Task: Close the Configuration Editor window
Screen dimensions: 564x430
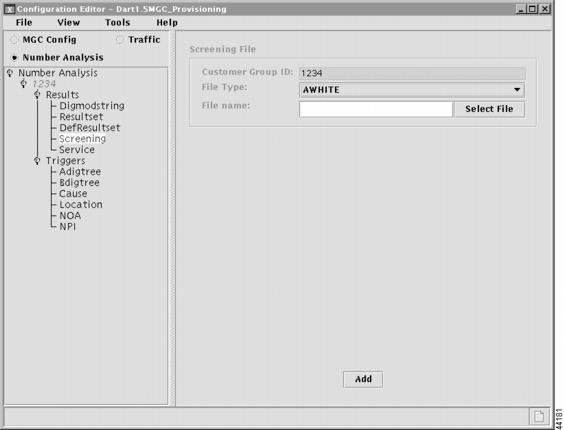Action: tap(545, 9)
